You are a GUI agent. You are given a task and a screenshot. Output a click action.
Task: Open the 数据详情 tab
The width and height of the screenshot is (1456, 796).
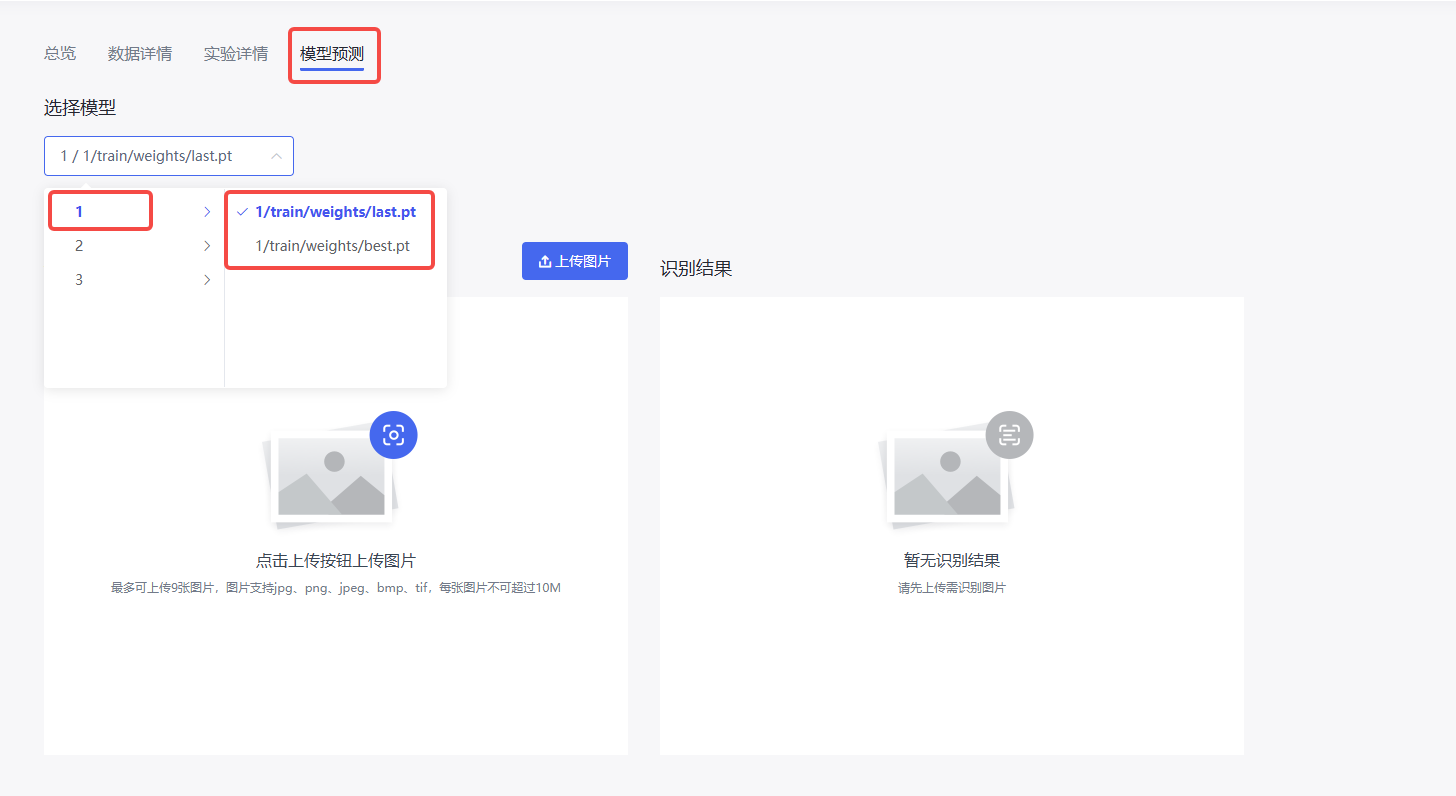140,54
